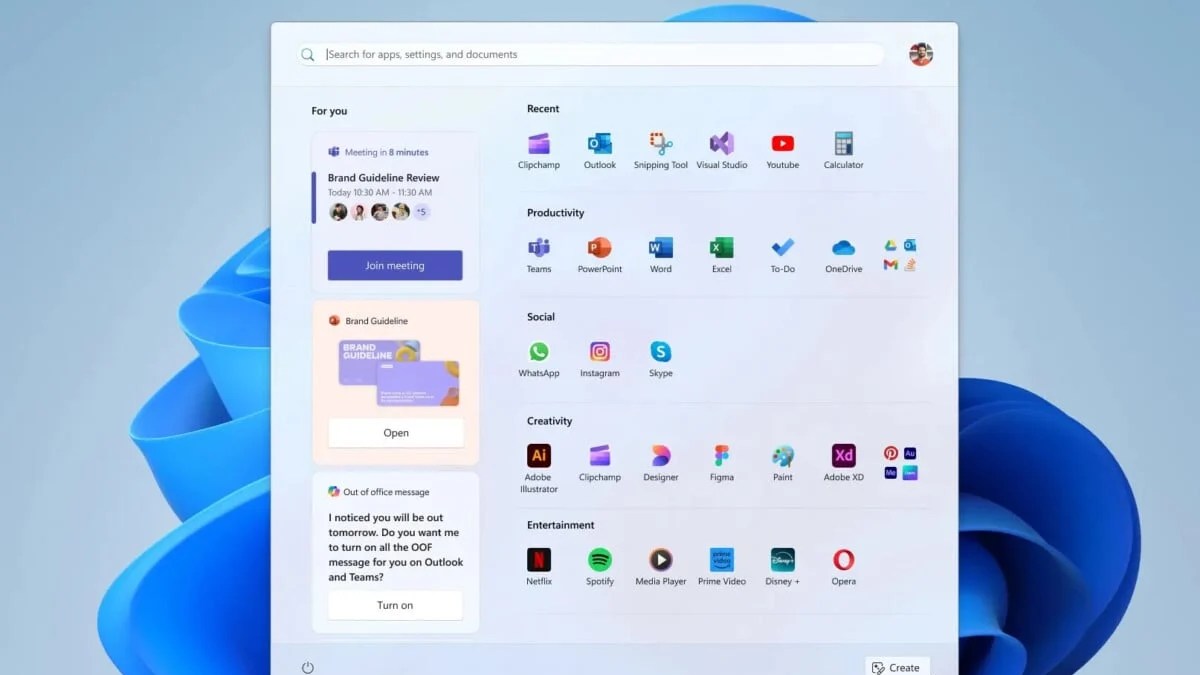Click the "Creativity" section heading
The width and height of the screenshot is (1200, 675).
tap(550, 421)
